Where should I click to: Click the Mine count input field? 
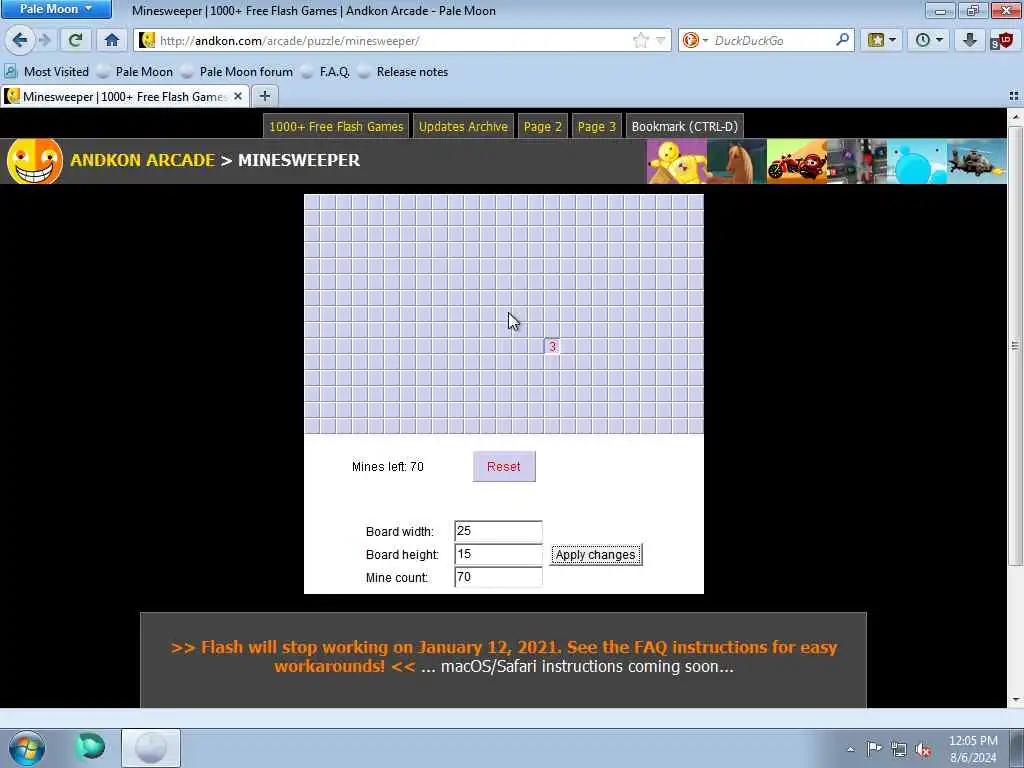pyautogui.click(x=498, y=577)
